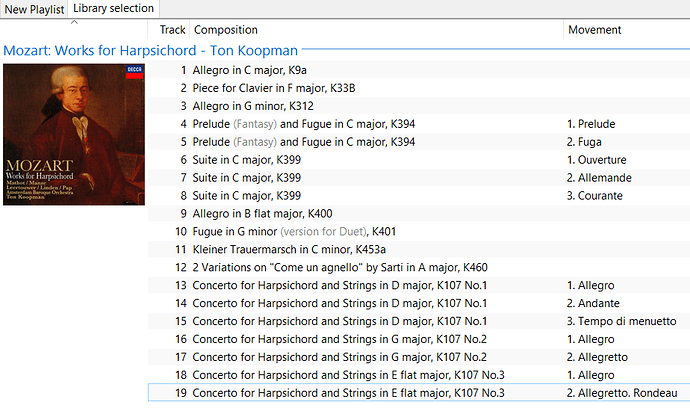Click the Mozart album cover artwork
The image size is (690, 410).
[x=74, y=134]
